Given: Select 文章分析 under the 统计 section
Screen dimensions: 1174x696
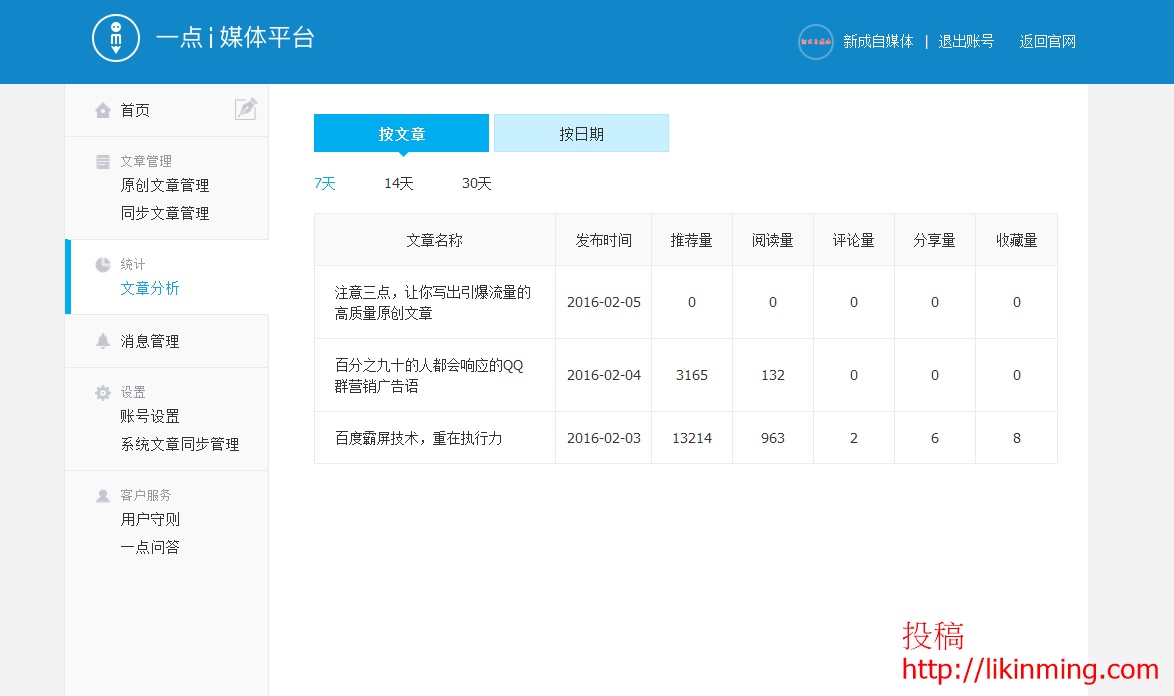Looking at the screenshot, I should (x=150, y=288).
